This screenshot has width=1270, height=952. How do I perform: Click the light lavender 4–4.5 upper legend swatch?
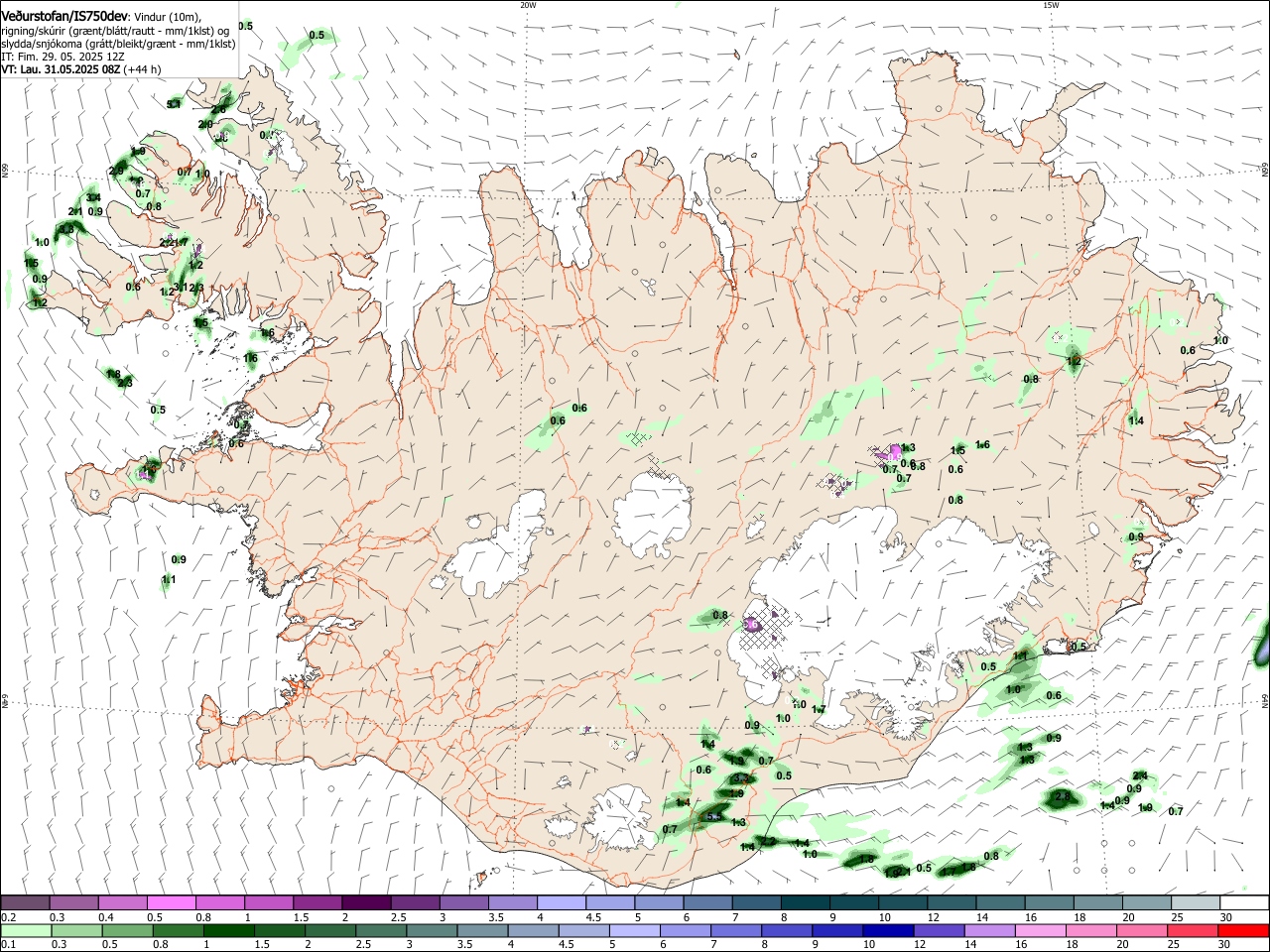561,902
